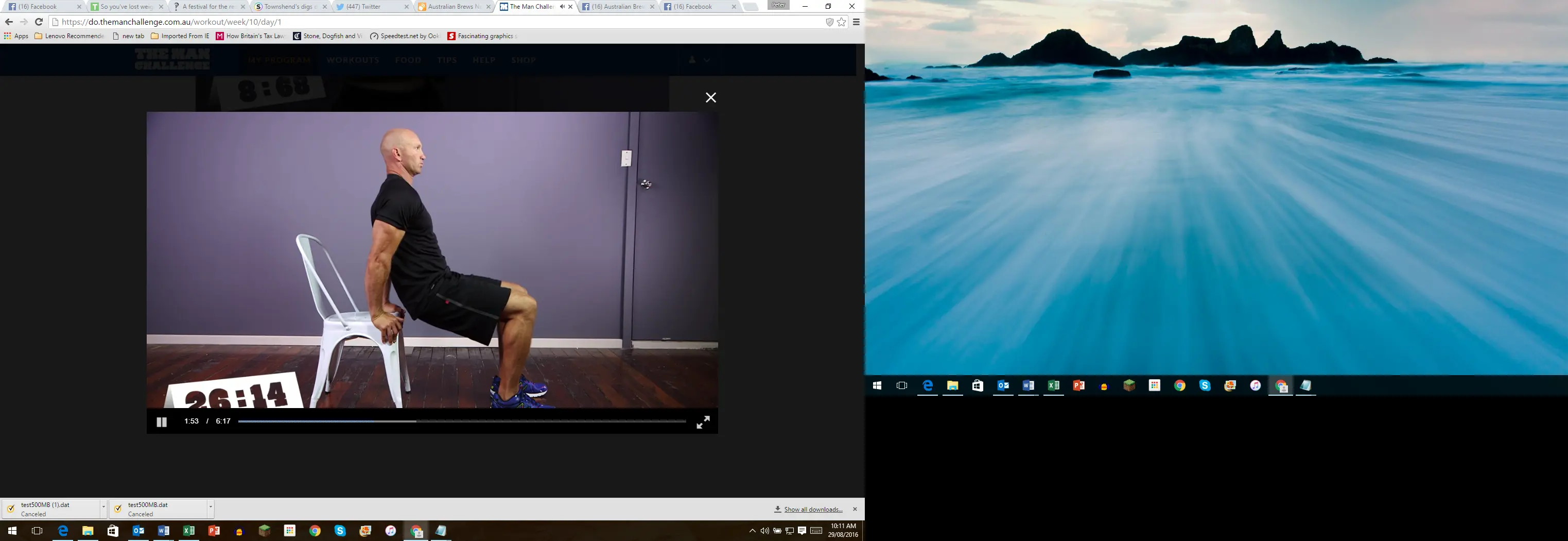Viewport: 1568px width, 541px height.
Task: Pause the workout video
Action: tap(161, 422)
